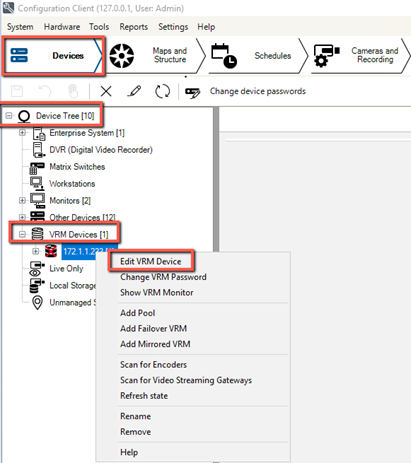Click the Undo toolbar icon

click(x=45, y=91)
